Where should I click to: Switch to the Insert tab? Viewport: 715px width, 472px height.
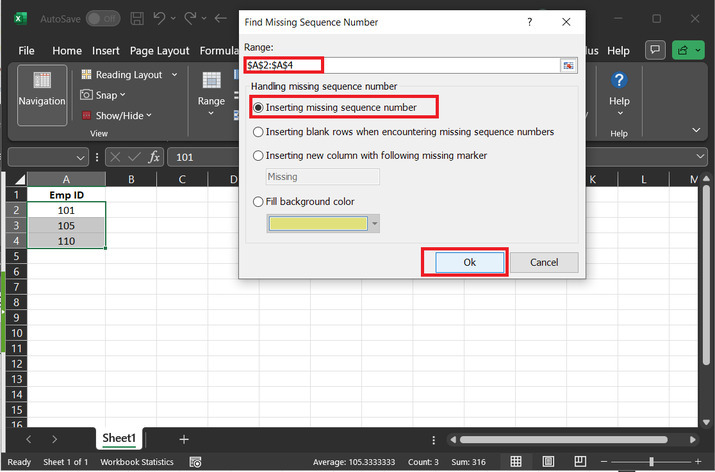tap(106, 51)
